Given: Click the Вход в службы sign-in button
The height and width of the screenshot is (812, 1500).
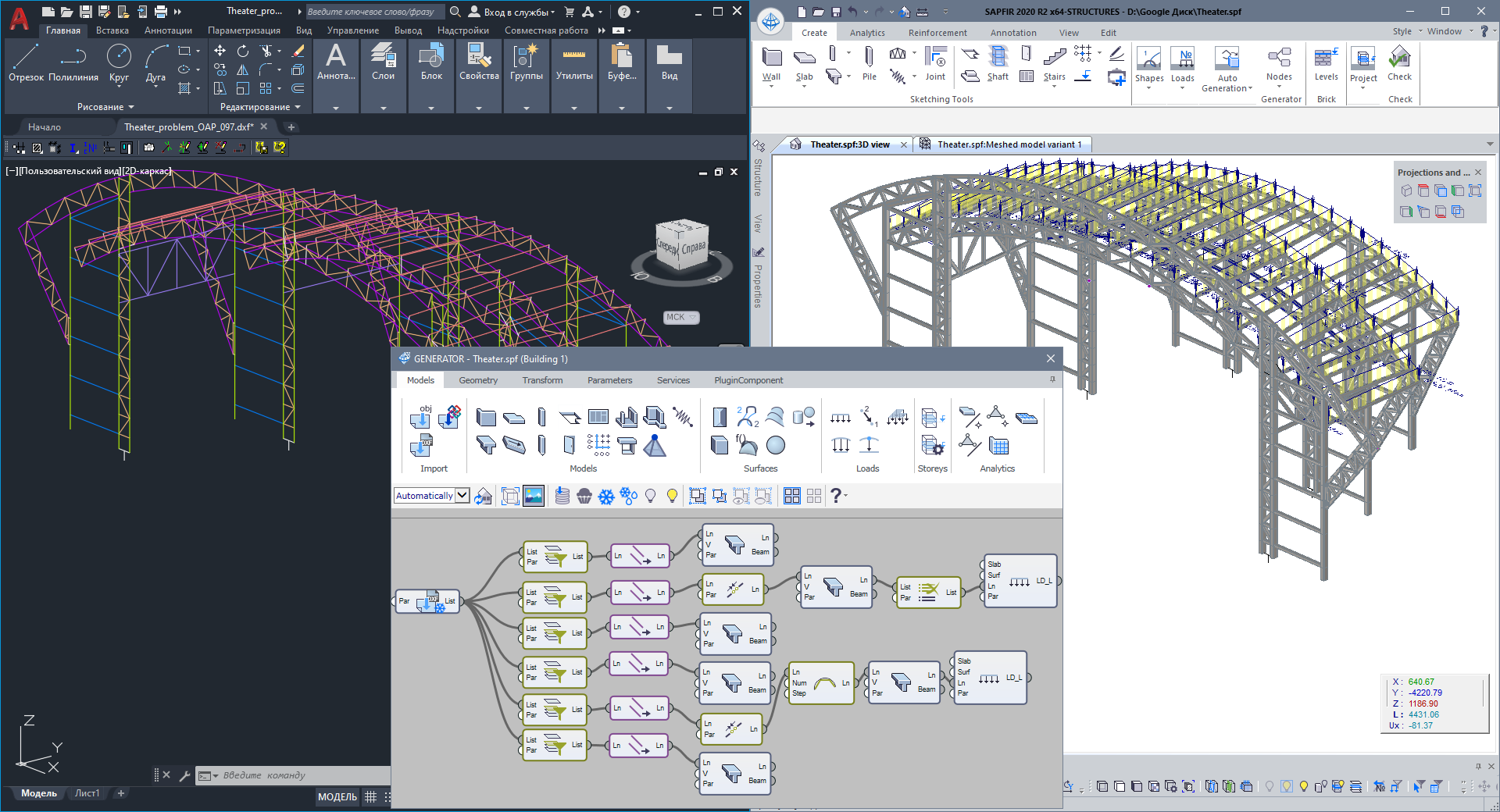Looking at the screenshot, I should click(x=512, y=12).
